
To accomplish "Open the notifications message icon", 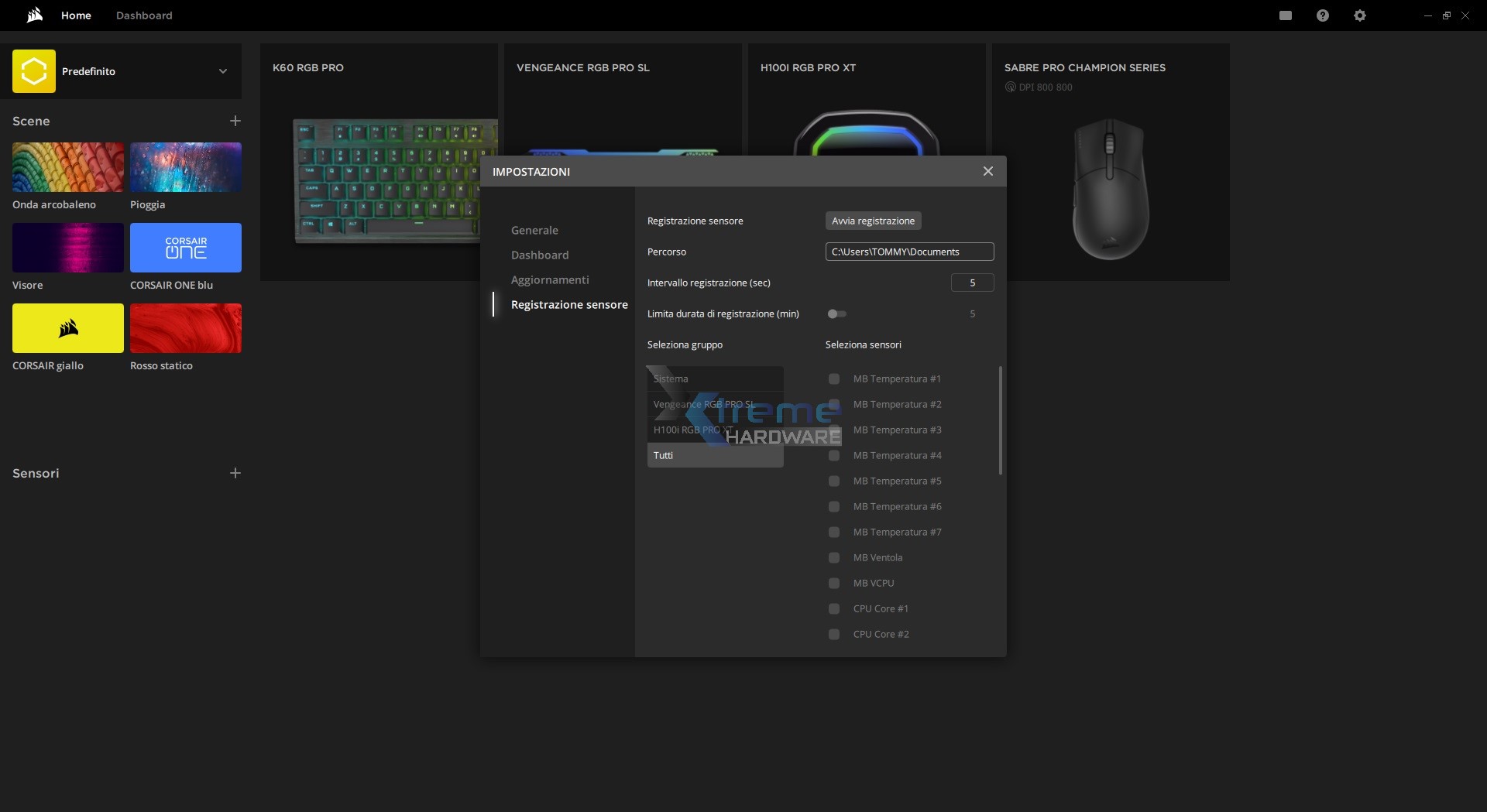I will [x=1286, y=15].
